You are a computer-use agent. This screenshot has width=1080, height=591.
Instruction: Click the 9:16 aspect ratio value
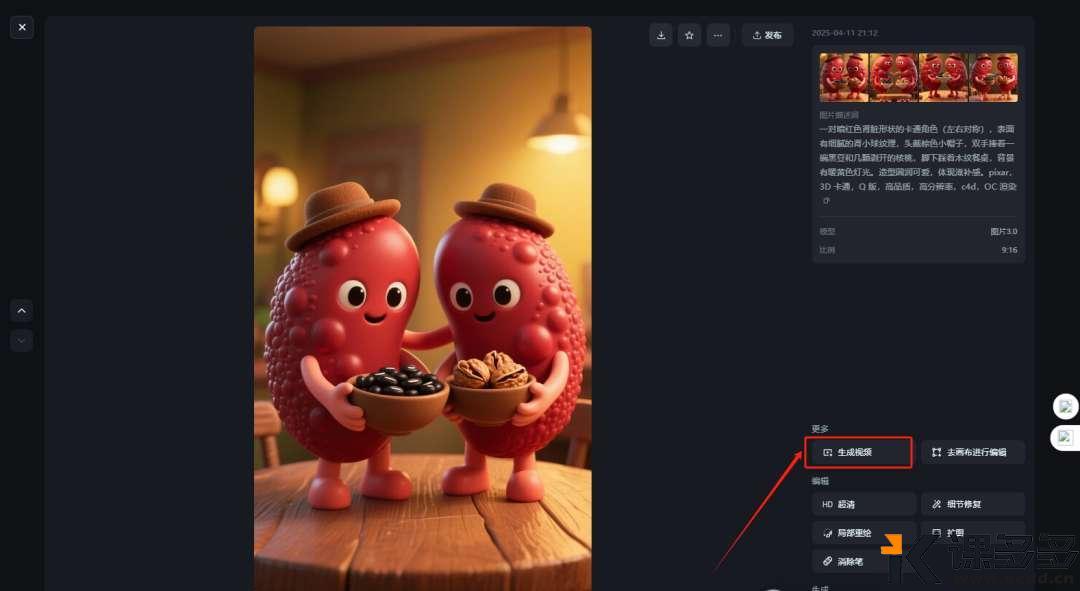point(1009,250)
